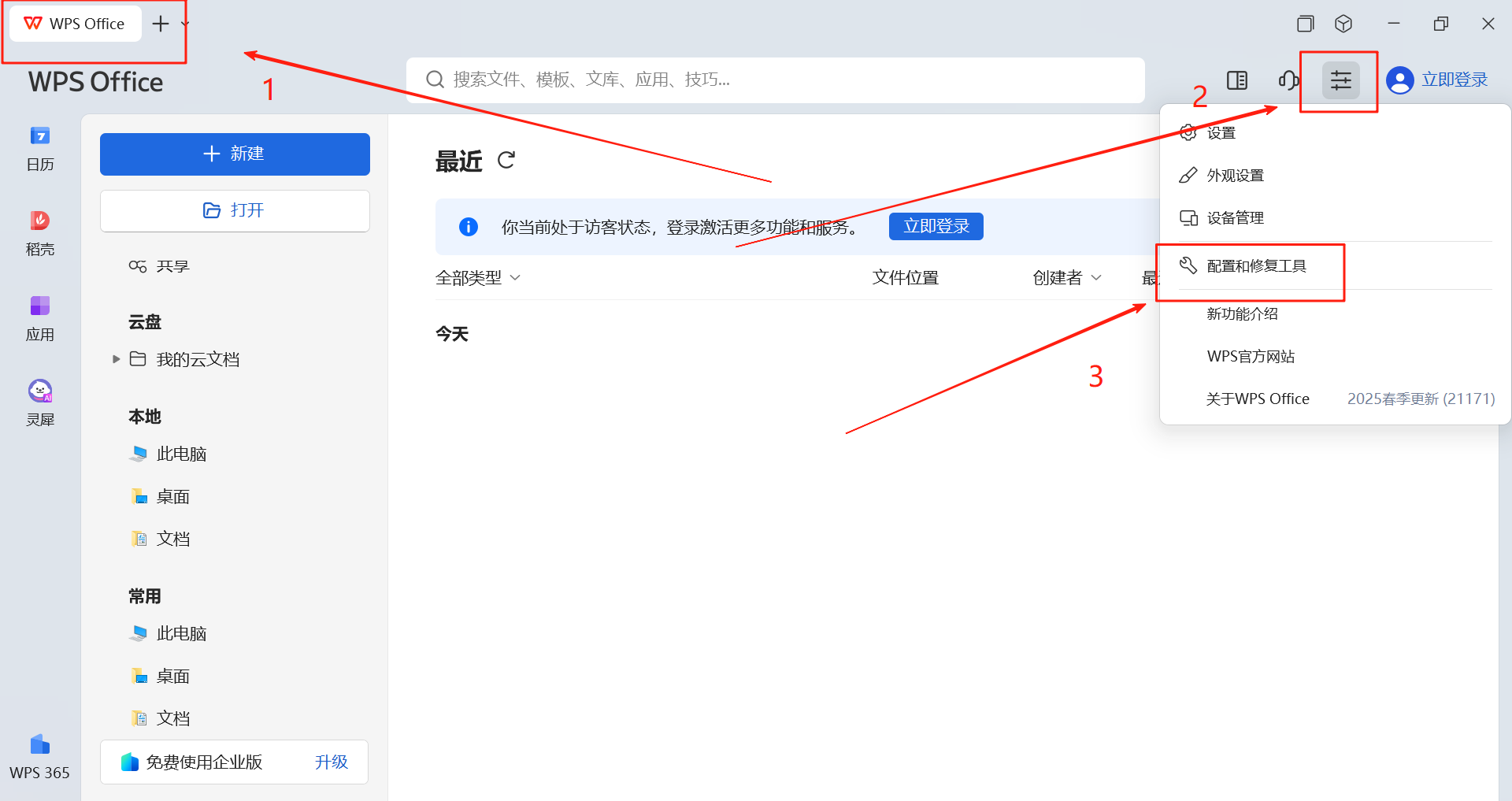Open the 稻壳 template store icon
Screen dimensions: 1512x801
coord(40,234)
